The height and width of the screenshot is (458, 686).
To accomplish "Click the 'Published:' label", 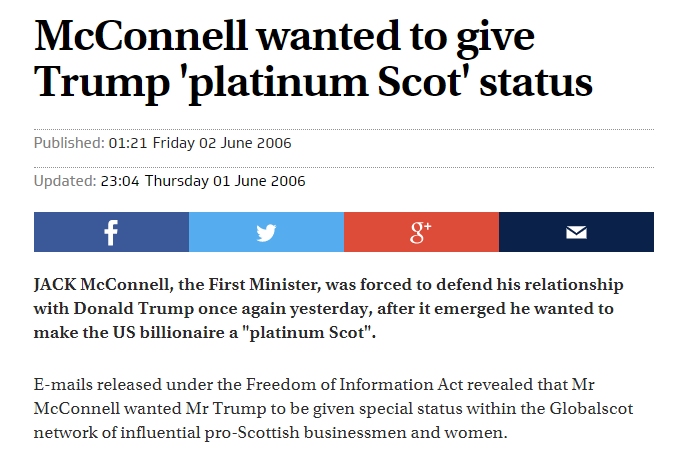I will tap(69, 143).
